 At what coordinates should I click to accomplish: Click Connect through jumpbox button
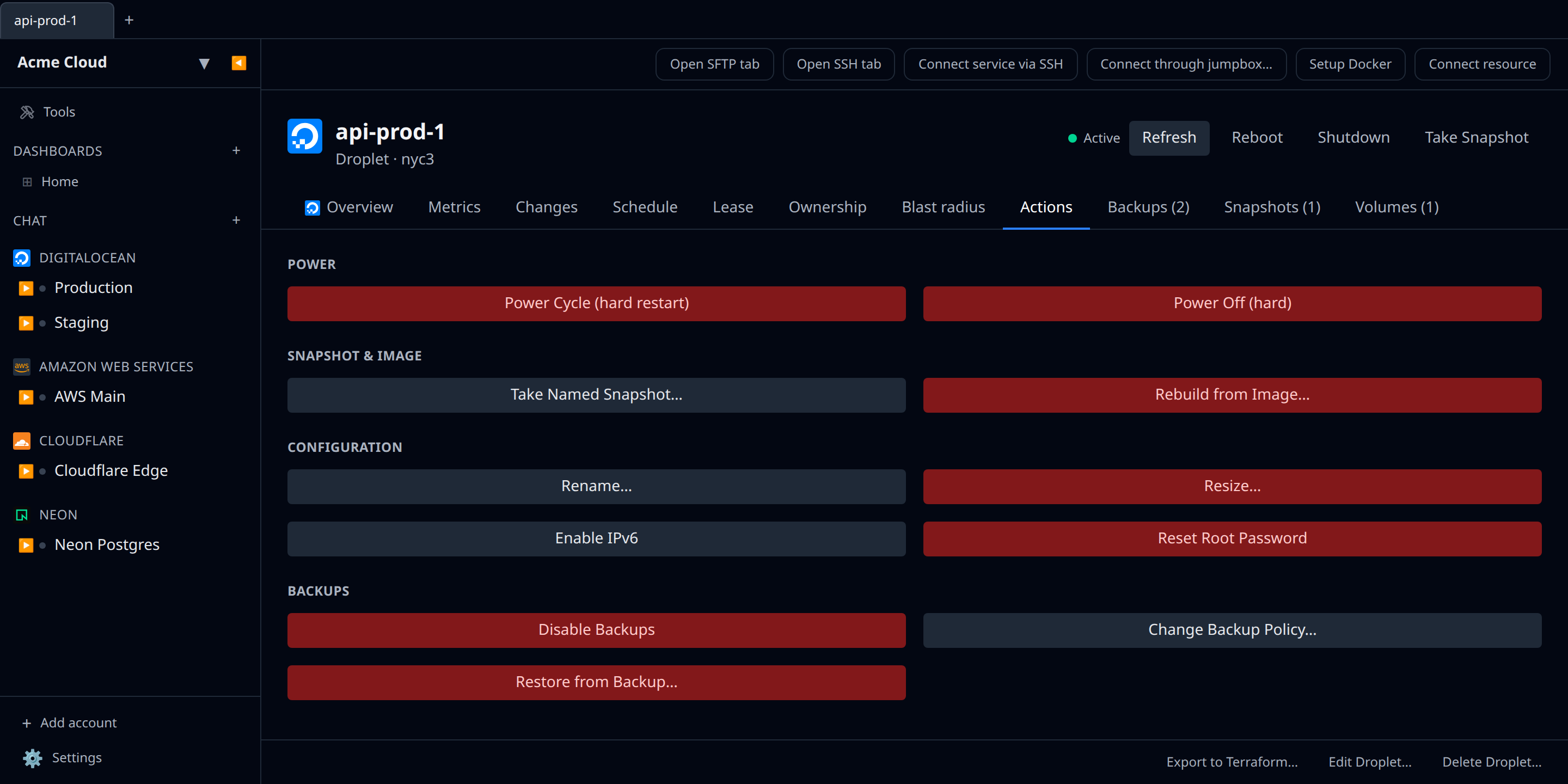[1186, 64]
